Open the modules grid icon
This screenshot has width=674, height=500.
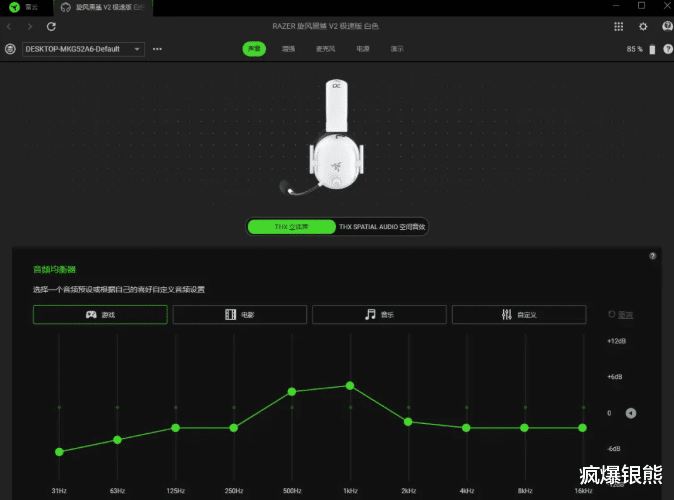pyautogui.click(x=619, y=27)
